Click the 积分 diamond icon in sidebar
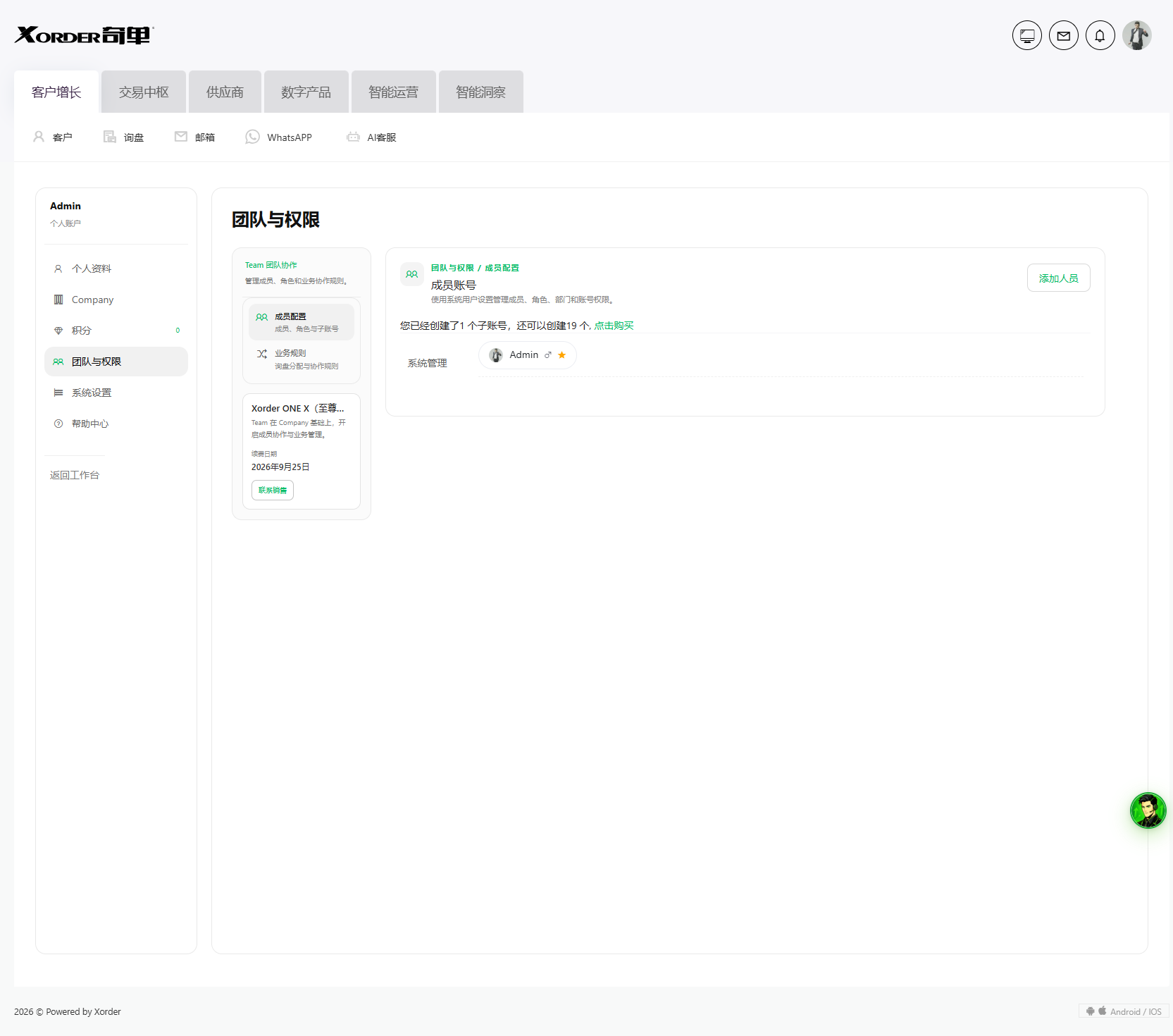This screenshot has height=1036, width=1173. pyautogui.click(x=58, y=331)
